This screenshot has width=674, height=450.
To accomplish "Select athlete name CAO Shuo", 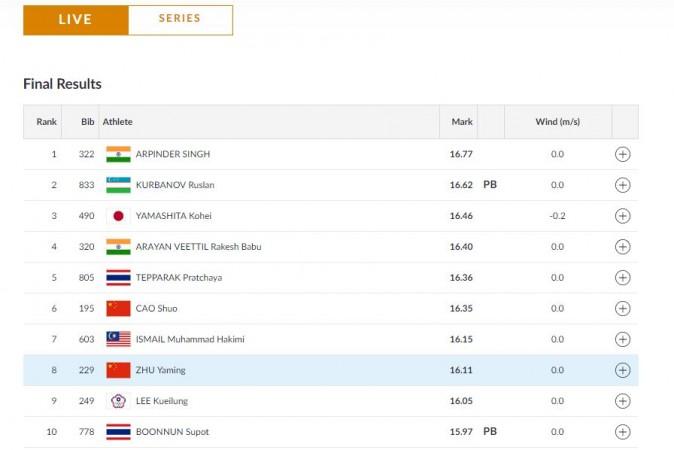I will click(x=156, y=309).
